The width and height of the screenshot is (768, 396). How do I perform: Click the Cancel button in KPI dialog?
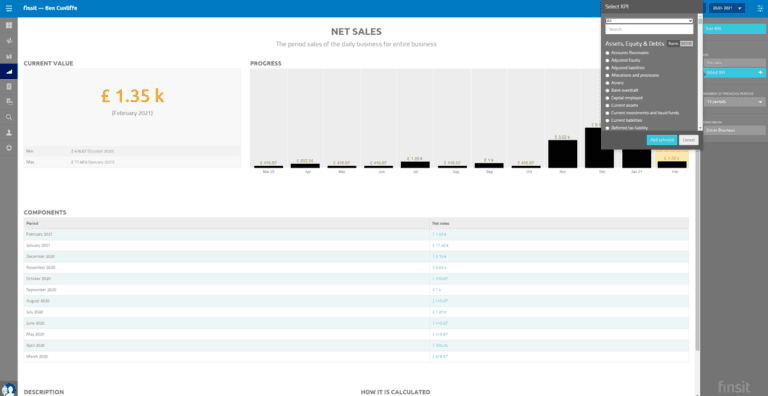coord(688,140)
